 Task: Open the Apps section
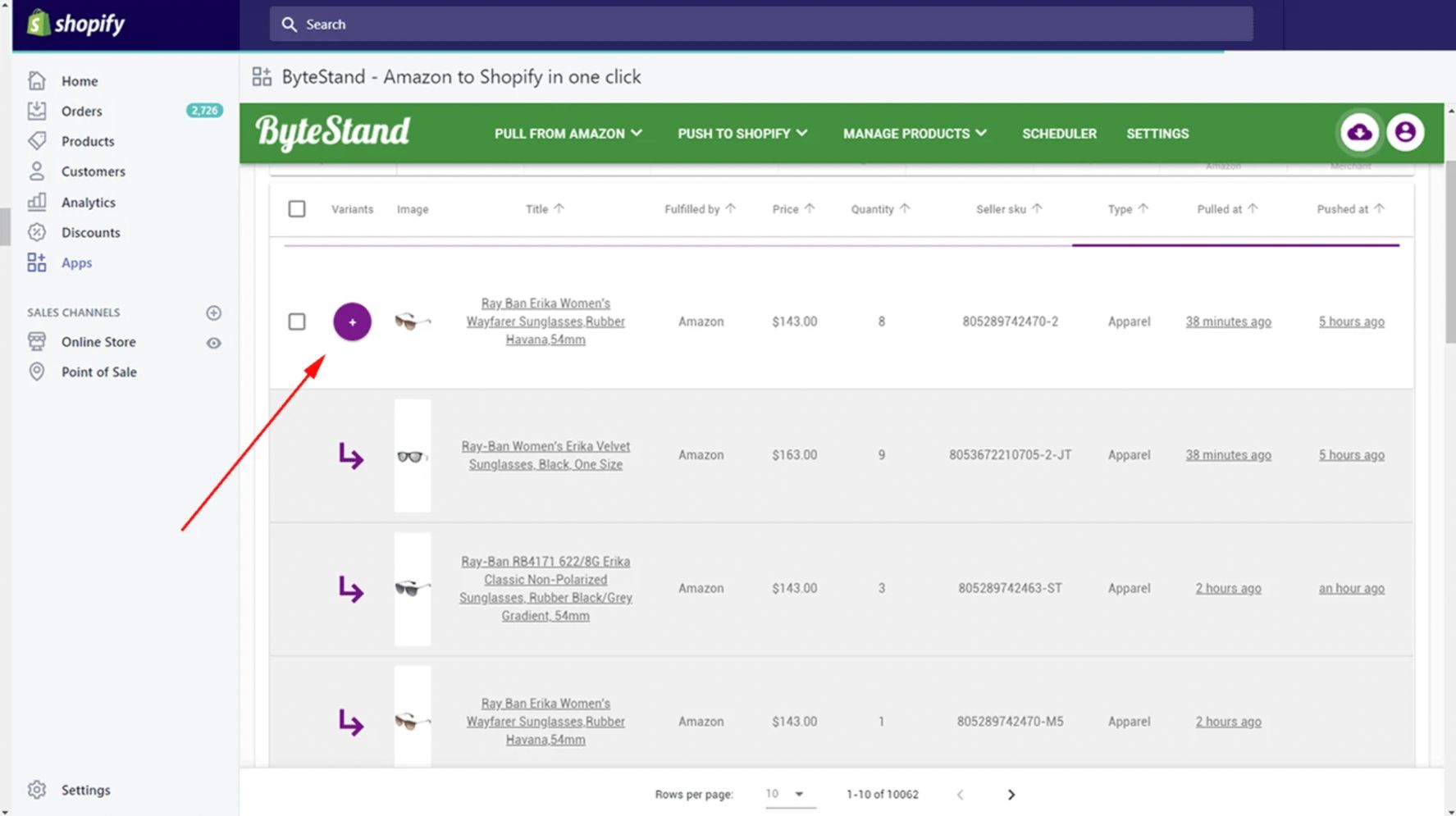click(76, 263)
